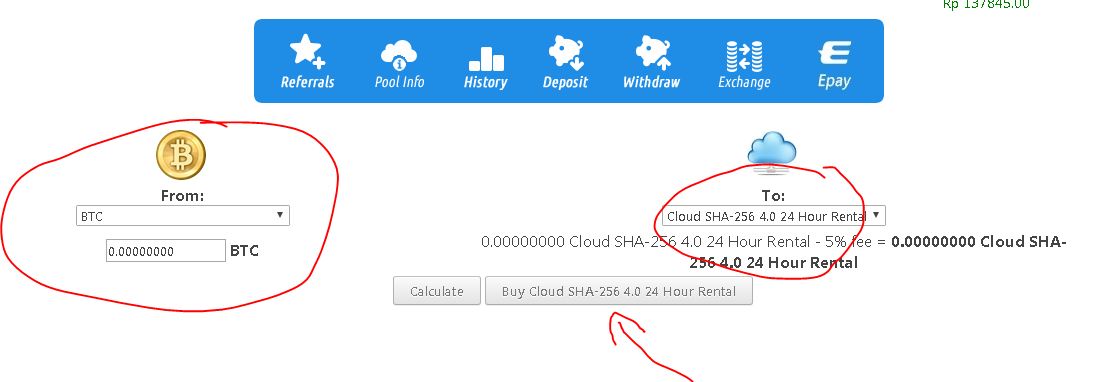1096x382 pixels.
Task: Click the Rp 137845.00 balance text
Action: [x=986, y=4]
